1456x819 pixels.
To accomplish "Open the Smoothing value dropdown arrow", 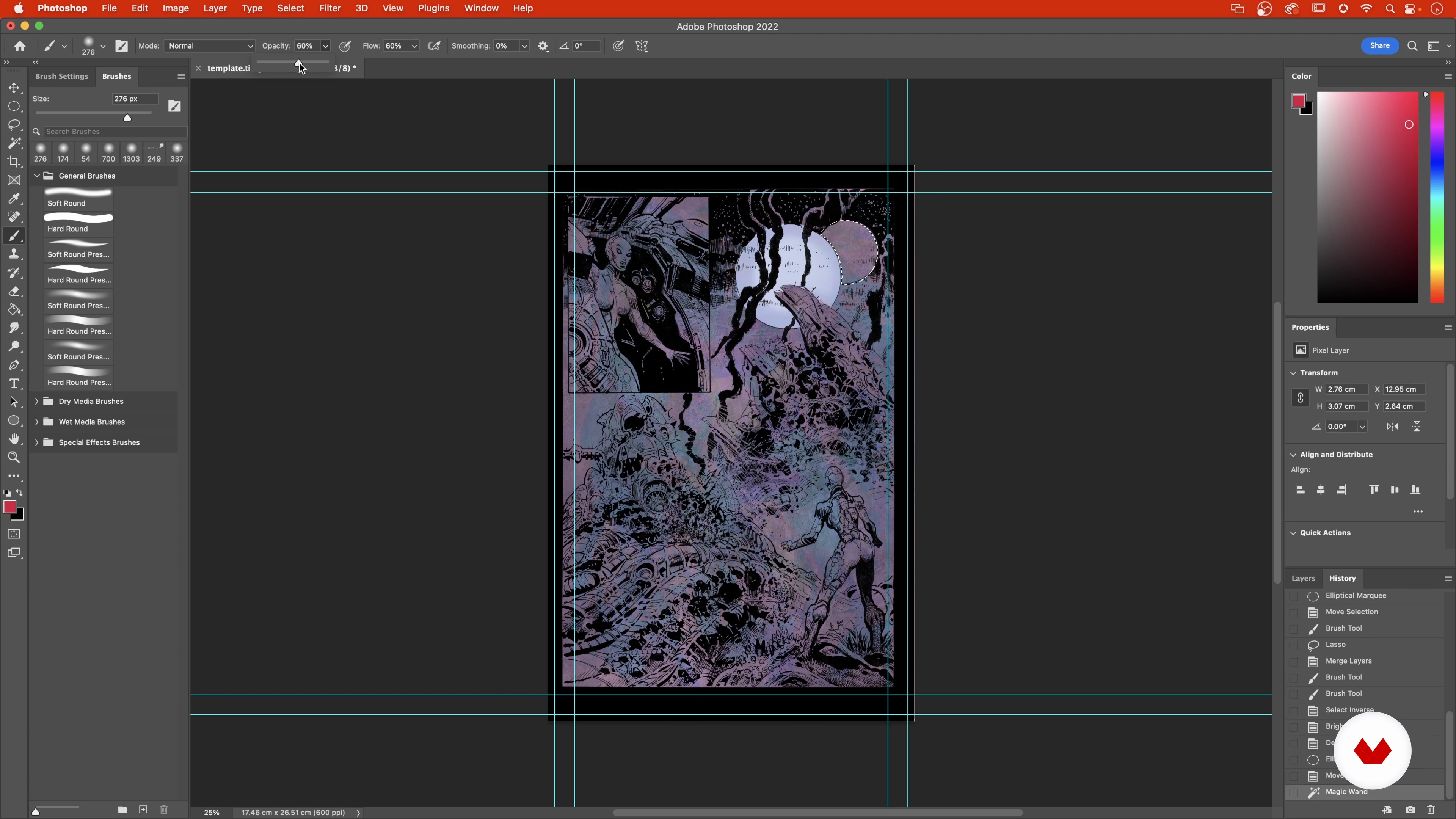I will click(524, 46).
